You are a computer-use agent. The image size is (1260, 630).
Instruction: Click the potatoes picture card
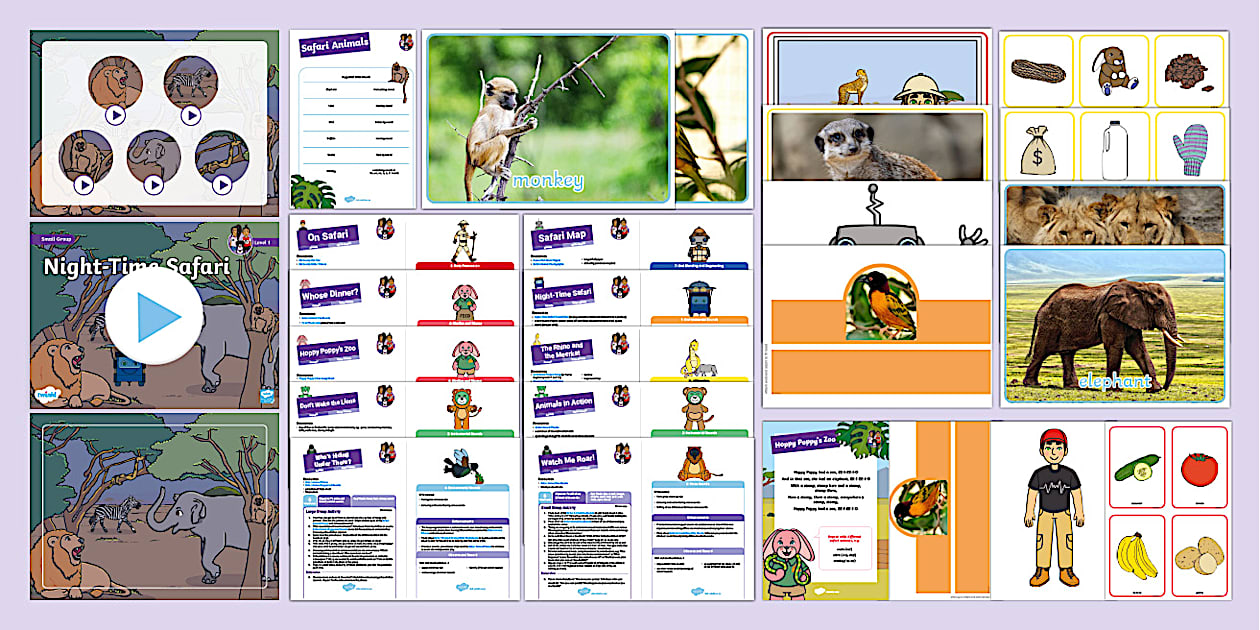tap(1197, 555)
